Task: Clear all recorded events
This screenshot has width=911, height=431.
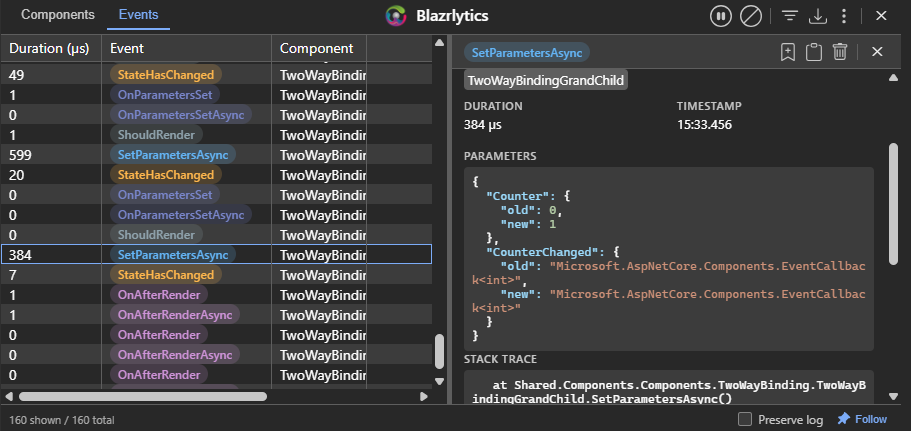Action: pos(751,16)
